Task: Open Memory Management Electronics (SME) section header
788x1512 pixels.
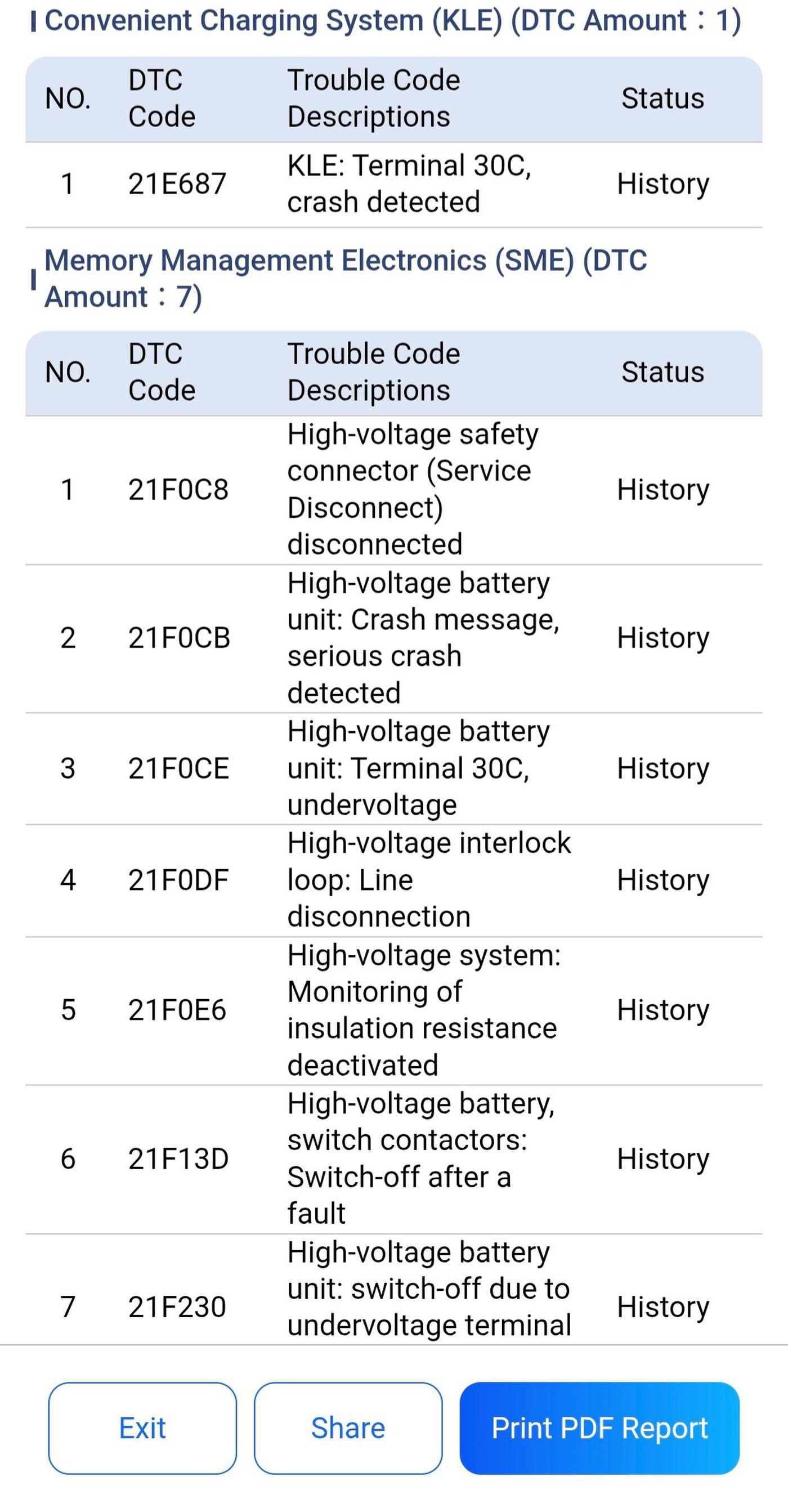Action: click(x=346, y=278)
